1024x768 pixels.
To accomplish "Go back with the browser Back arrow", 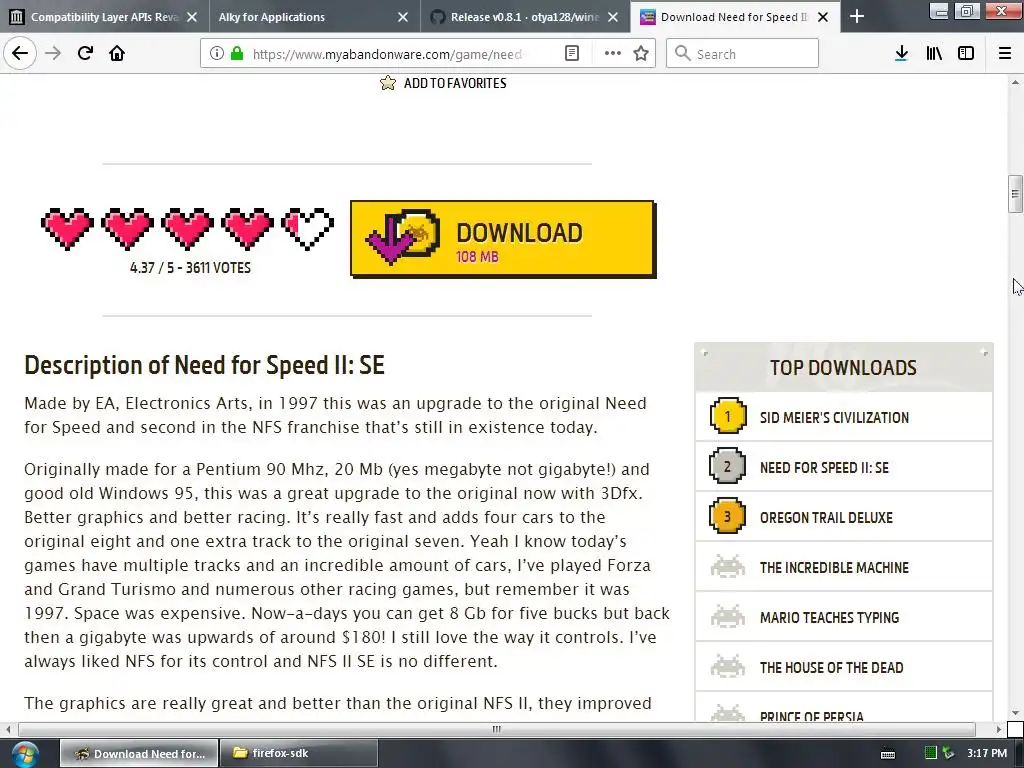I will tap(20, 53).
